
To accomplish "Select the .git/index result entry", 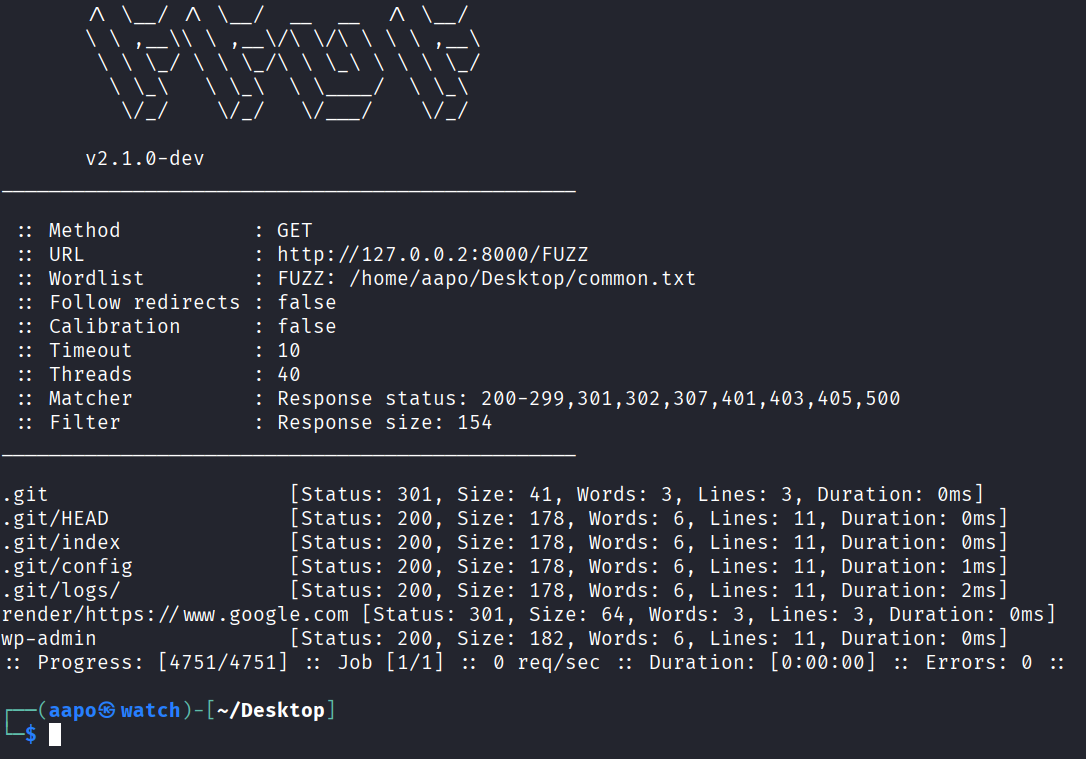I will pos(62,542).
